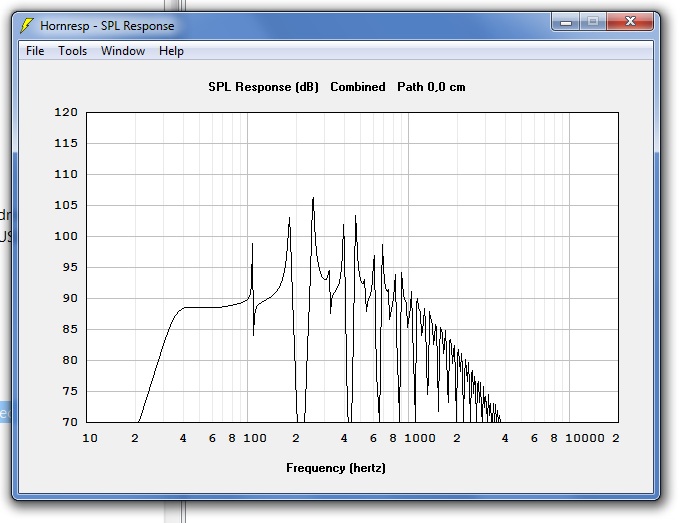Click the 100 label on the frequency axis

coord(255,438)
